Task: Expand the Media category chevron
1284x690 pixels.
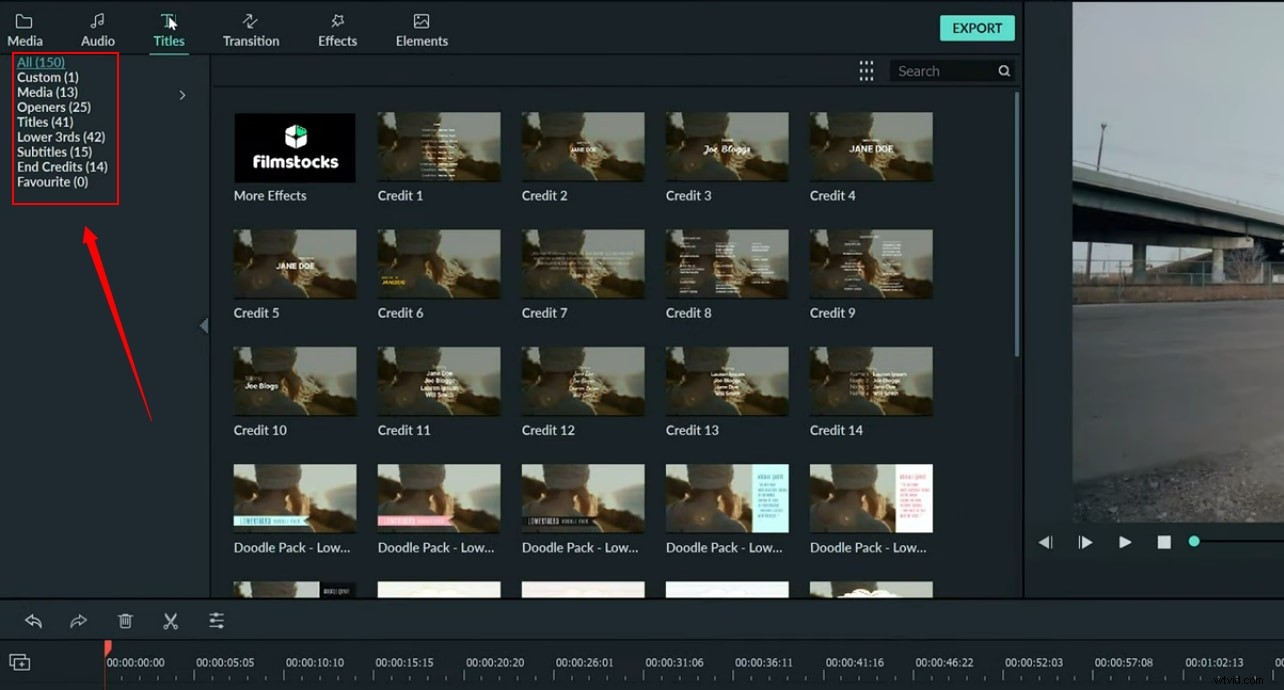Action: (x=182, y=95)
